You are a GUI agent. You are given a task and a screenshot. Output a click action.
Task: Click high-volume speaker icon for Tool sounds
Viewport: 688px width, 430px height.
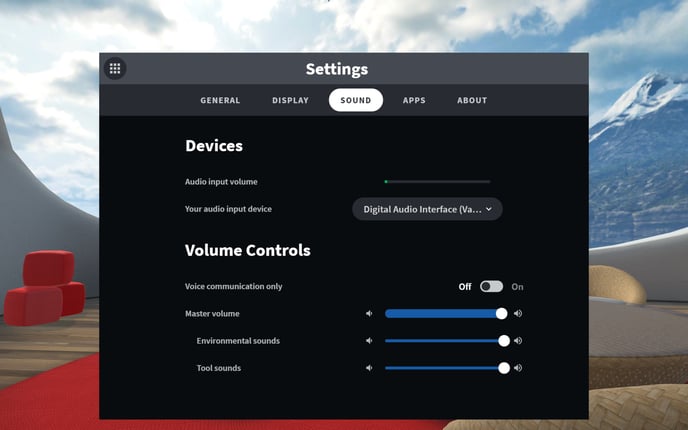point(518,368)
